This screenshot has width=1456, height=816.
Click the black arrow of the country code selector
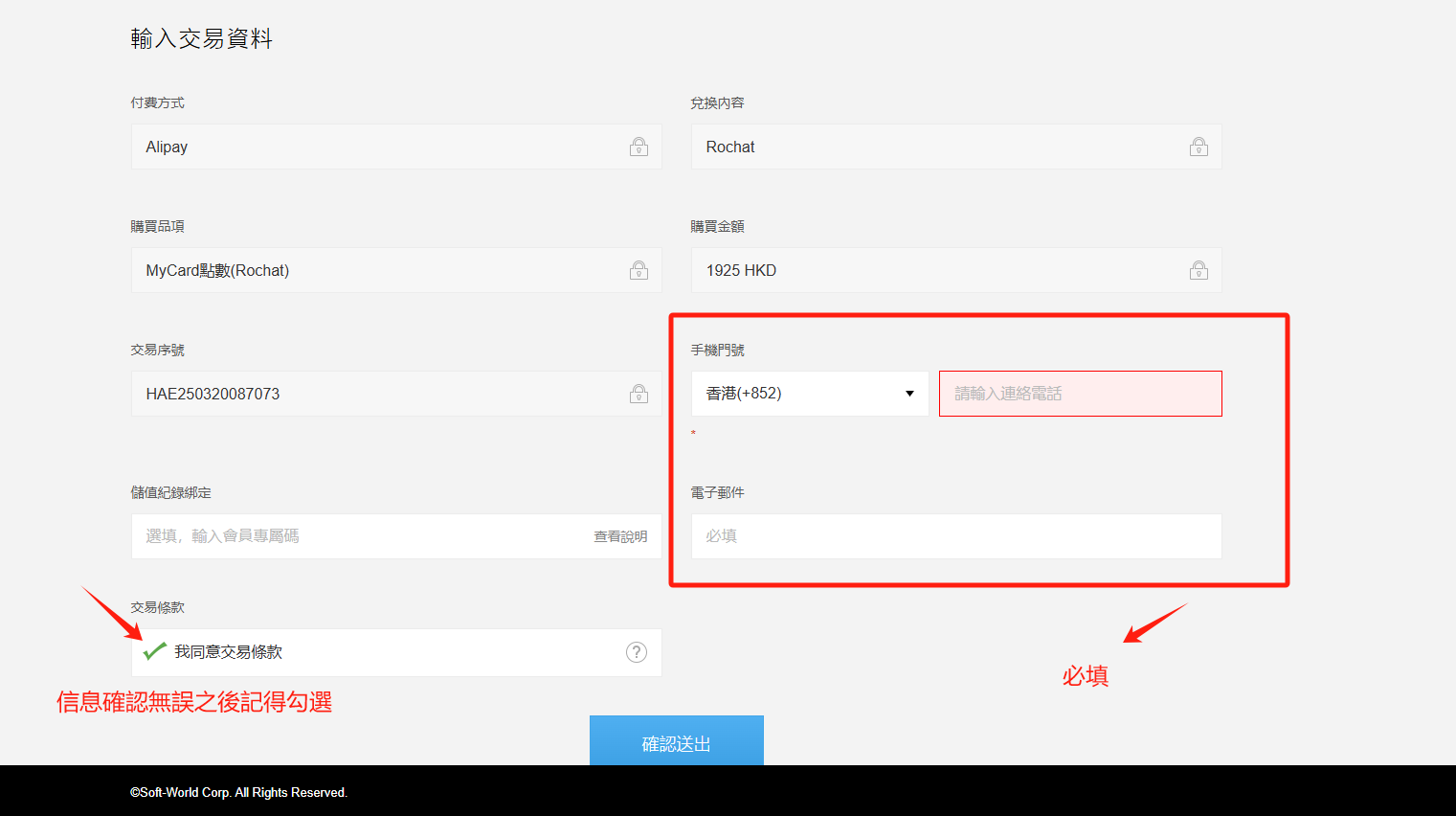pos(909,394)
